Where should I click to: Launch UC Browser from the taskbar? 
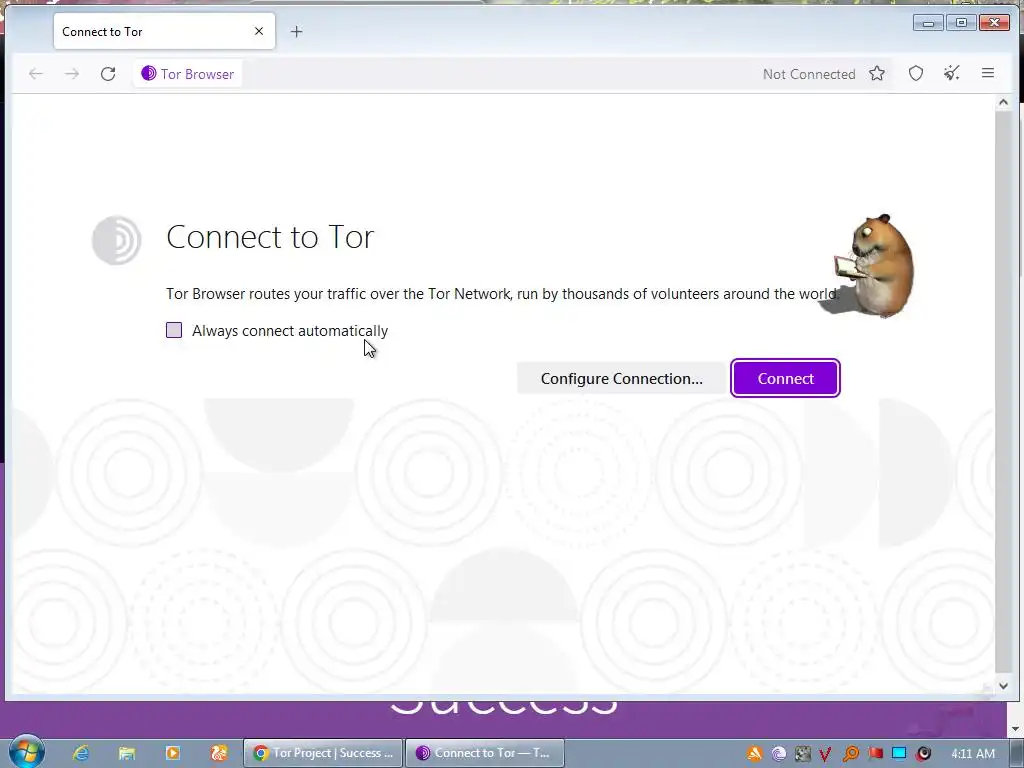219,753
